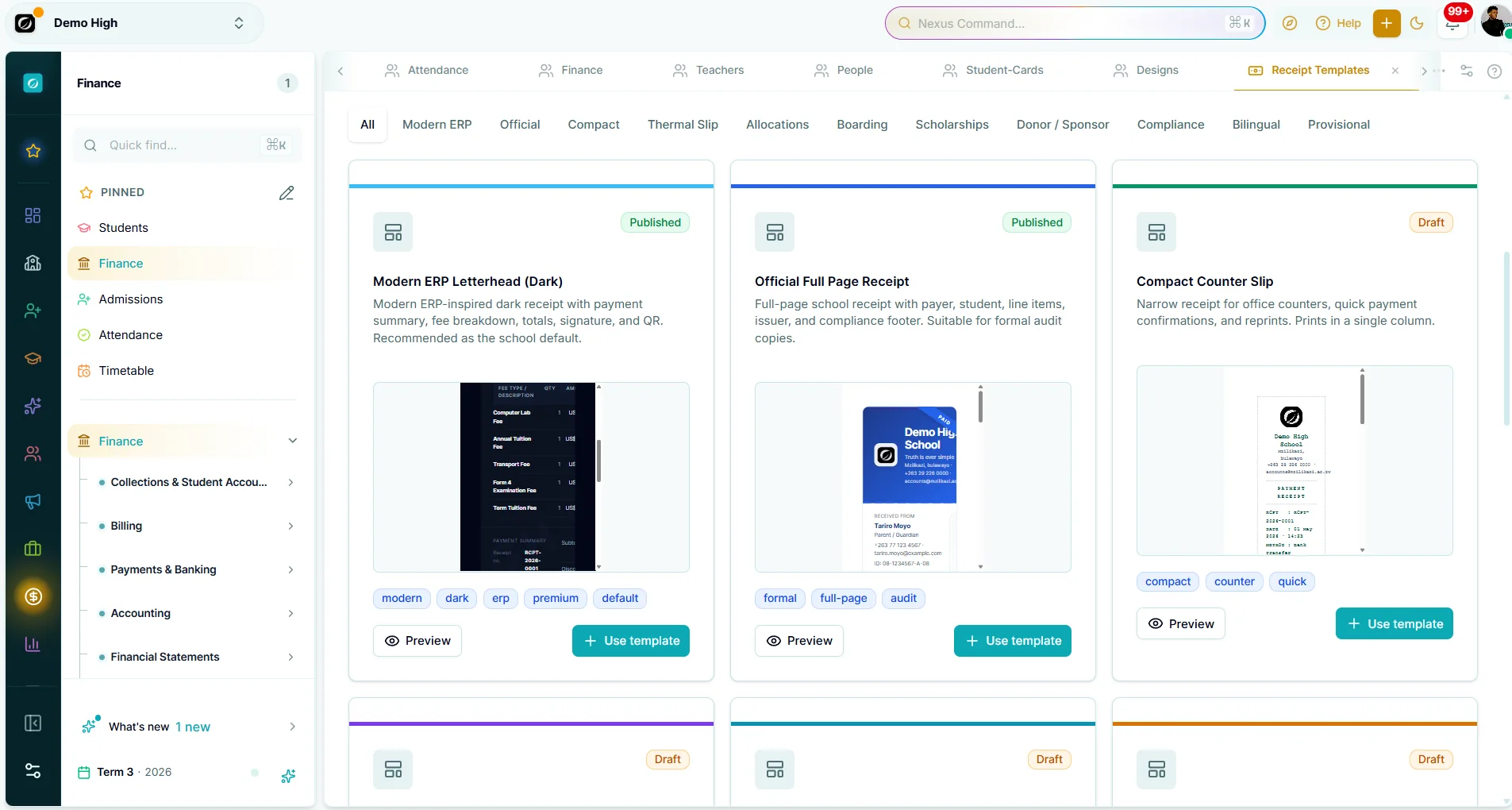Open the briefcase icon in left rail
This screenshot has height=810, width=1512.
(33, 549)
